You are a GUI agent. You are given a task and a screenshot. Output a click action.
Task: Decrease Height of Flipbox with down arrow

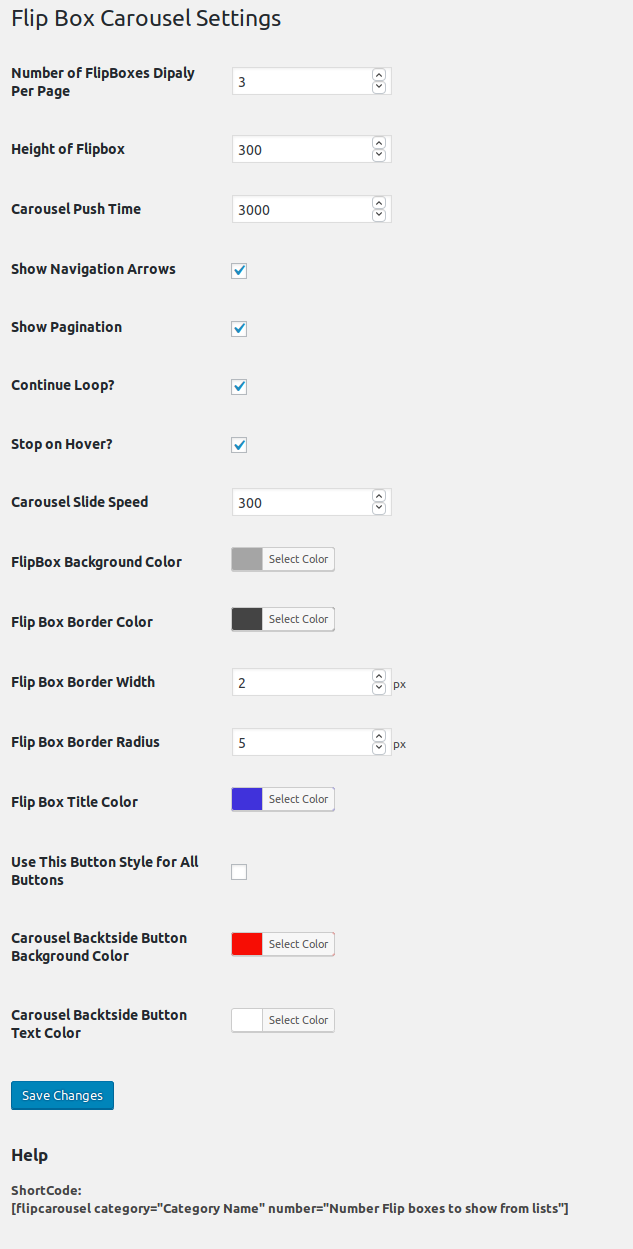[x=379, y=155]
